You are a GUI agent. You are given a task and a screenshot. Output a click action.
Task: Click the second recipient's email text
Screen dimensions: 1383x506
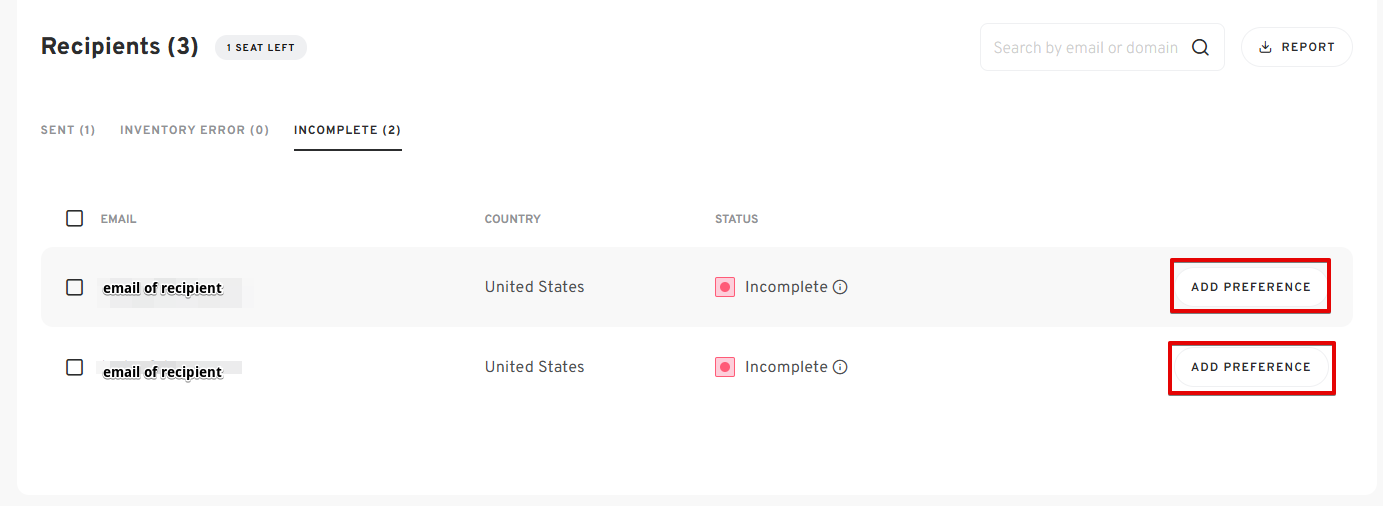click(162, 372)
